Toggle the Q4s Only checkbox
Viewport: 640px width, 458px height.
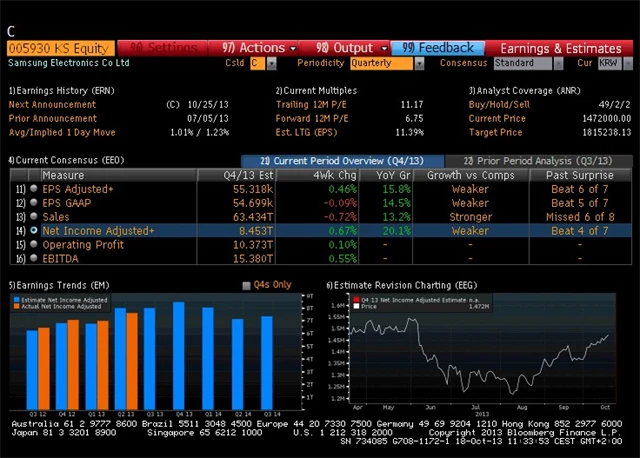tap(247, 285)
